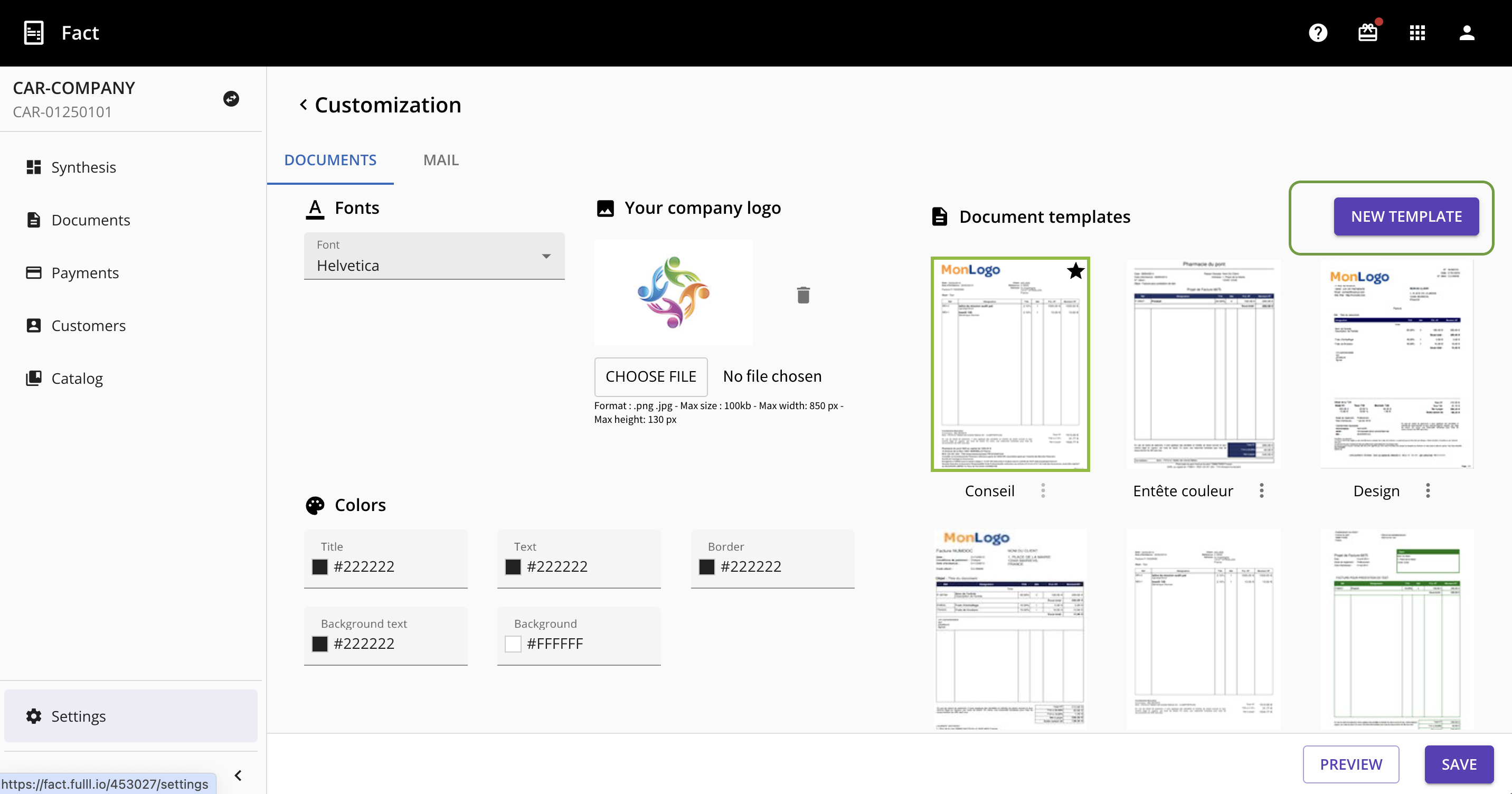Open Customers in the sidebar

(x=88, y=326)
